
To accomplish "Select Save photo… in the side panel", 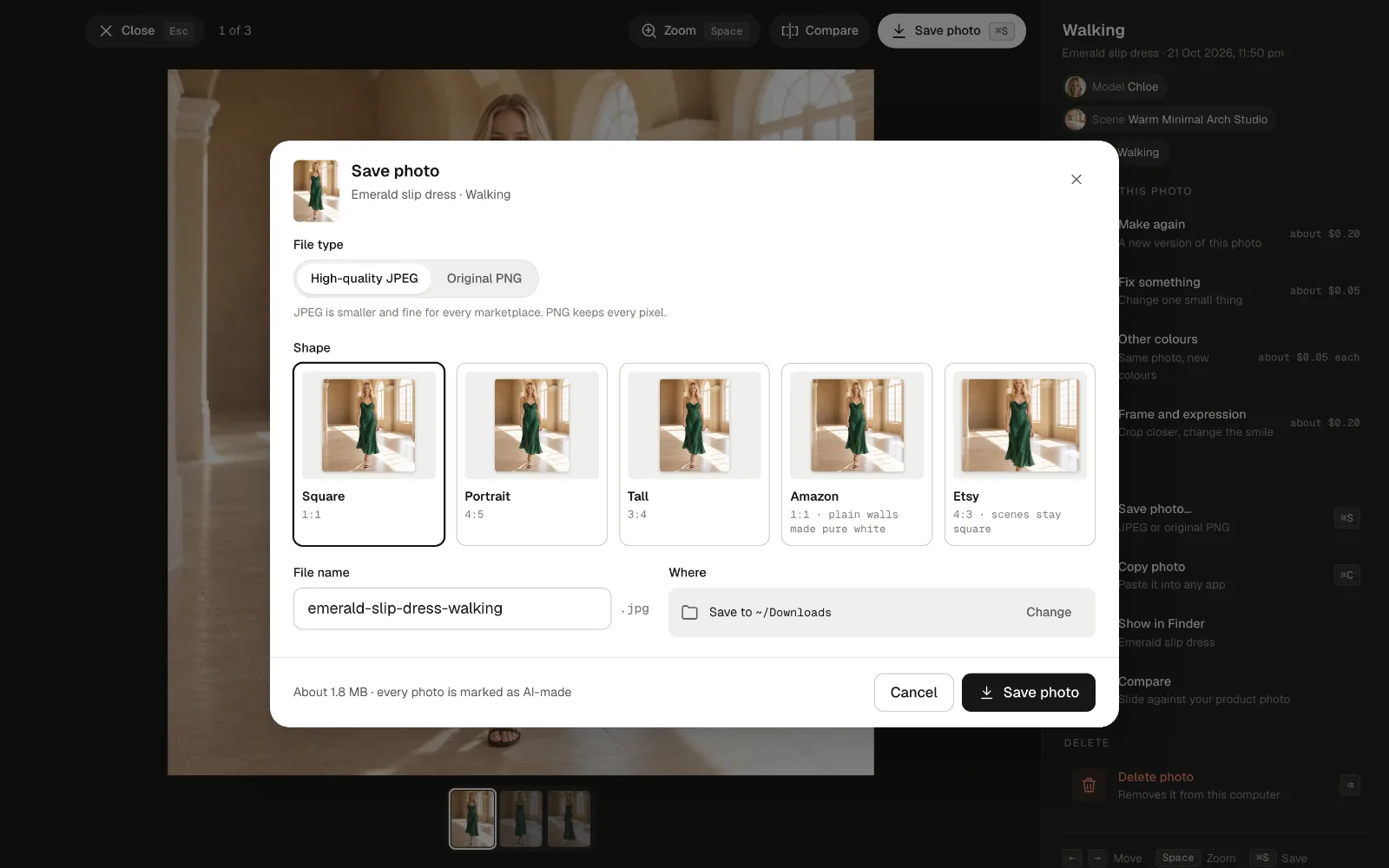I will [1240, 518].
